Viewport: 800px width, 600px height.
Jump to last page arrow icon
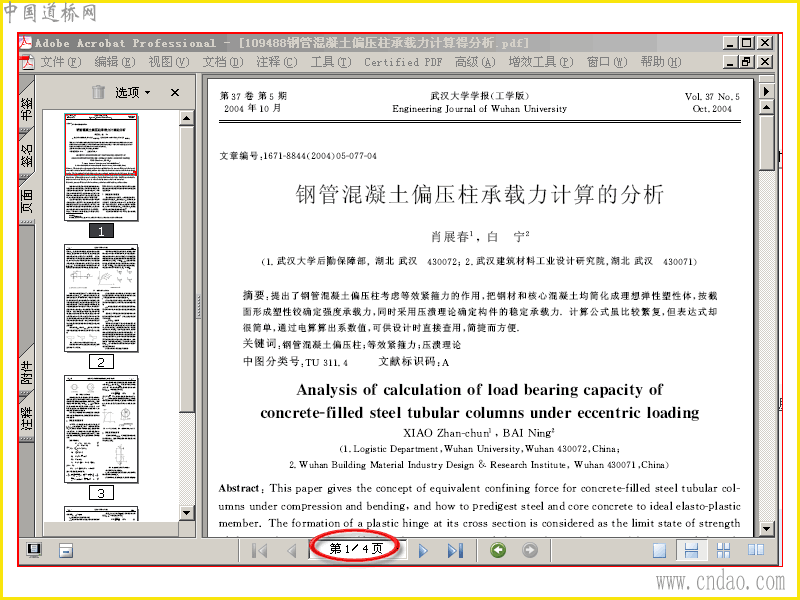[455, 551]
